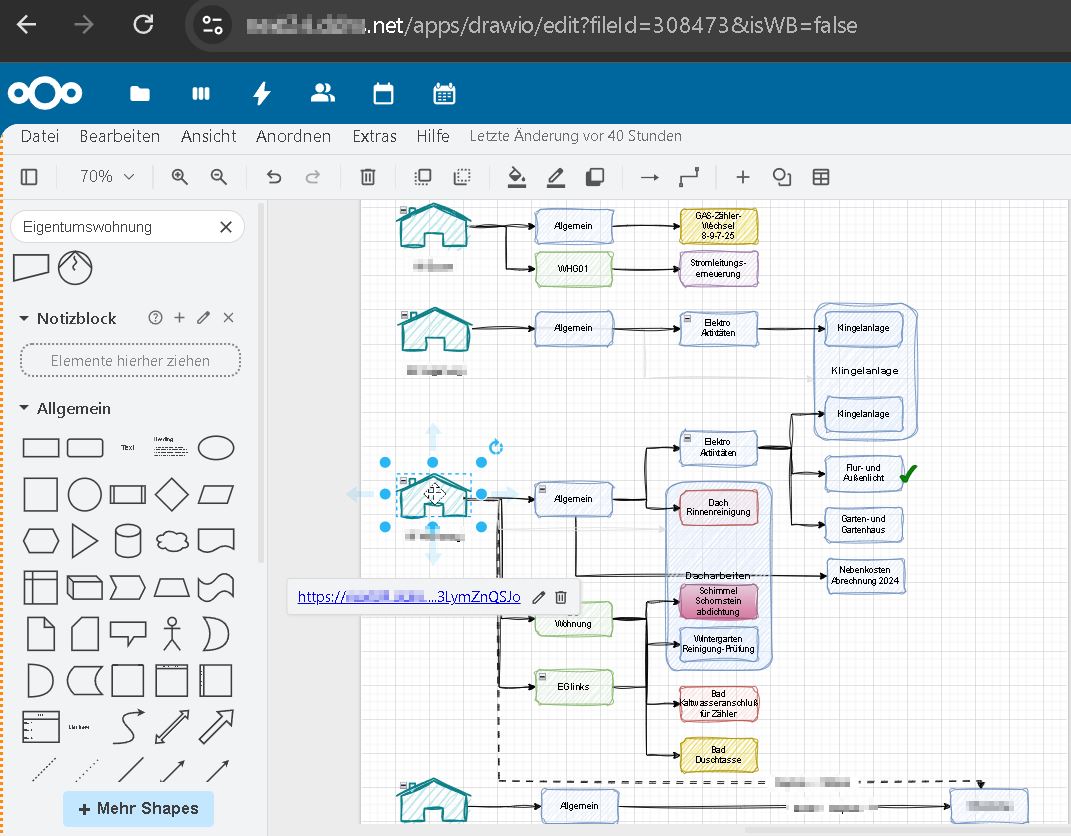Screen dimensions: 1071x836
Task: Open the Extras menu
Action: click(374, 136)
